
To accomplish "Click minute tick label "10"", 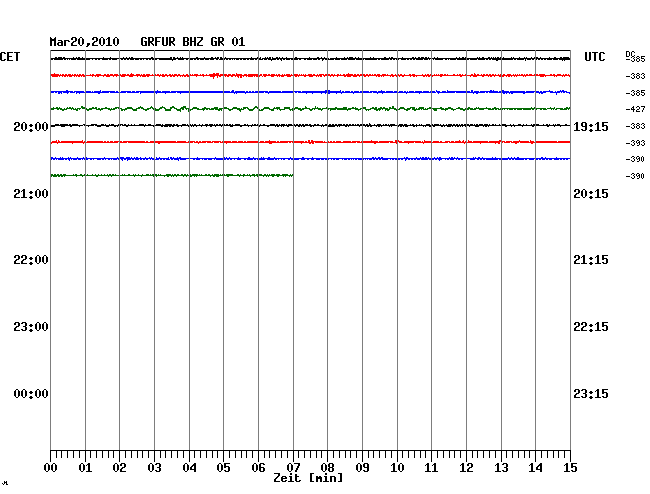I will coord(397,468).
